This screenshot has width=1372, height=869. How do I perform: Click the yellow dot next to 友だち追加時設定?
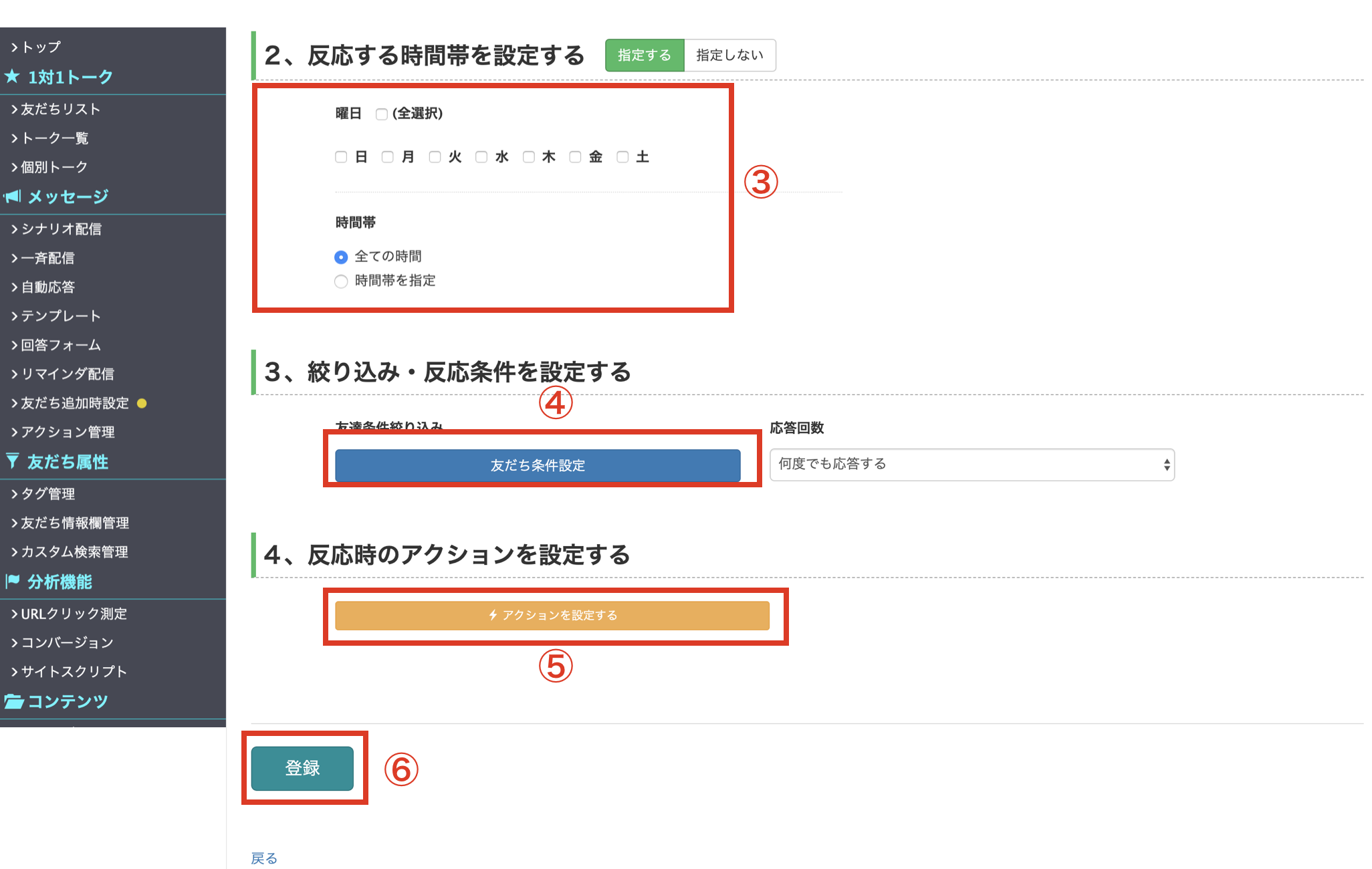pos(142,403)
